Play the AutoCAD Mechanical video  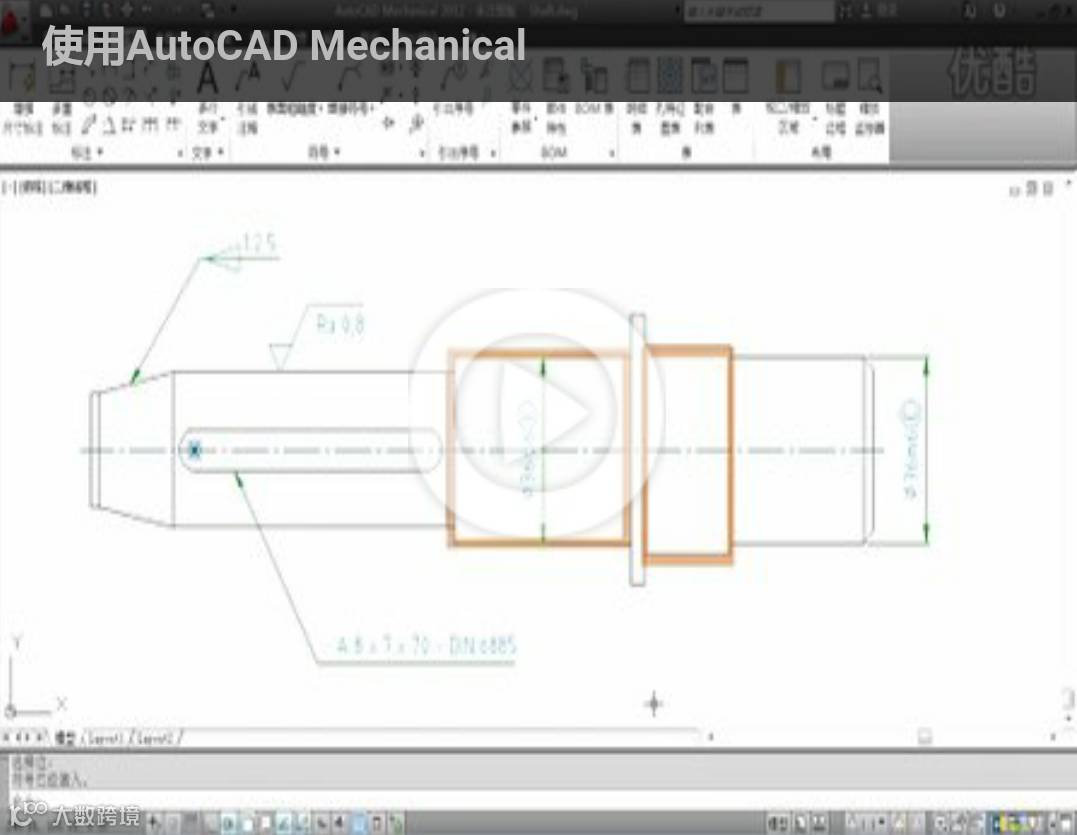tap(537, 414)
